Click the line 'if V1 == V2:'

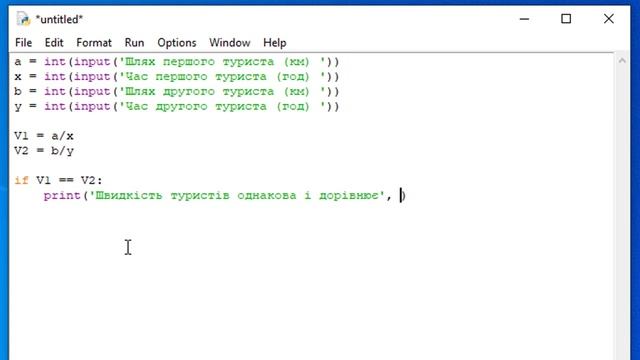[x=58, y=180]
